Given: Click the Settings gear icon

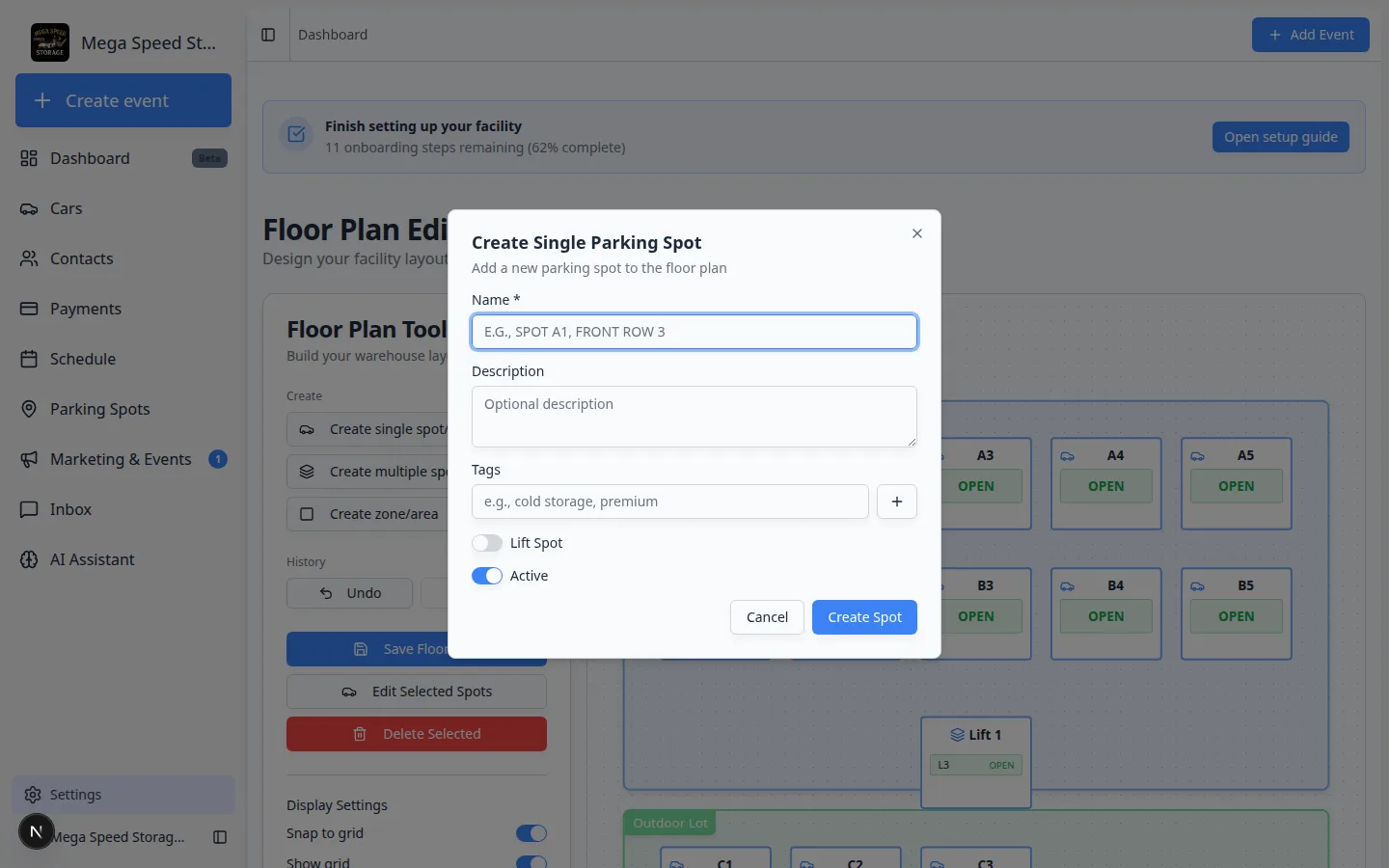Looking at the screenshot, I should coord(33,795).
